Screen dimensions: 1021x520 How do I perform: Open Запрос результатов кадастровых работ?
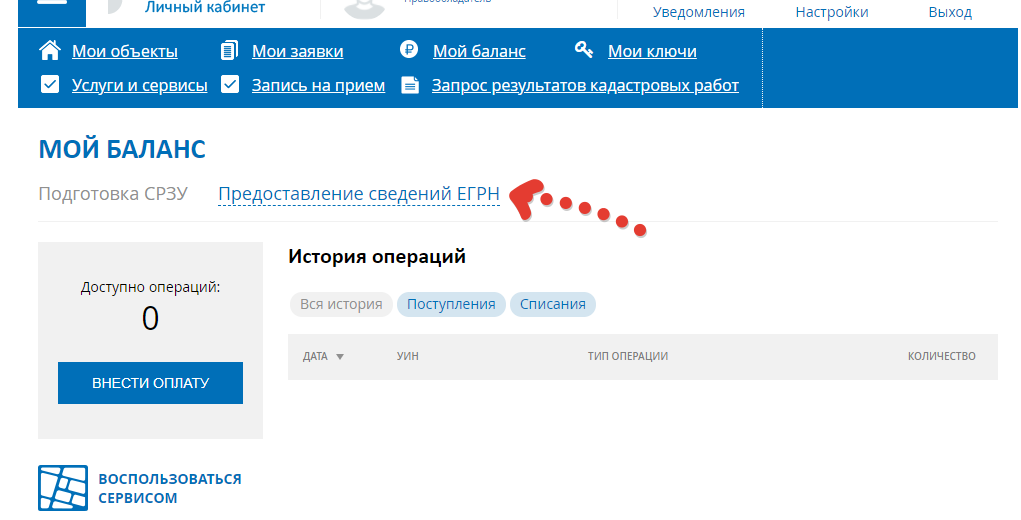click(x=585, y=85)
